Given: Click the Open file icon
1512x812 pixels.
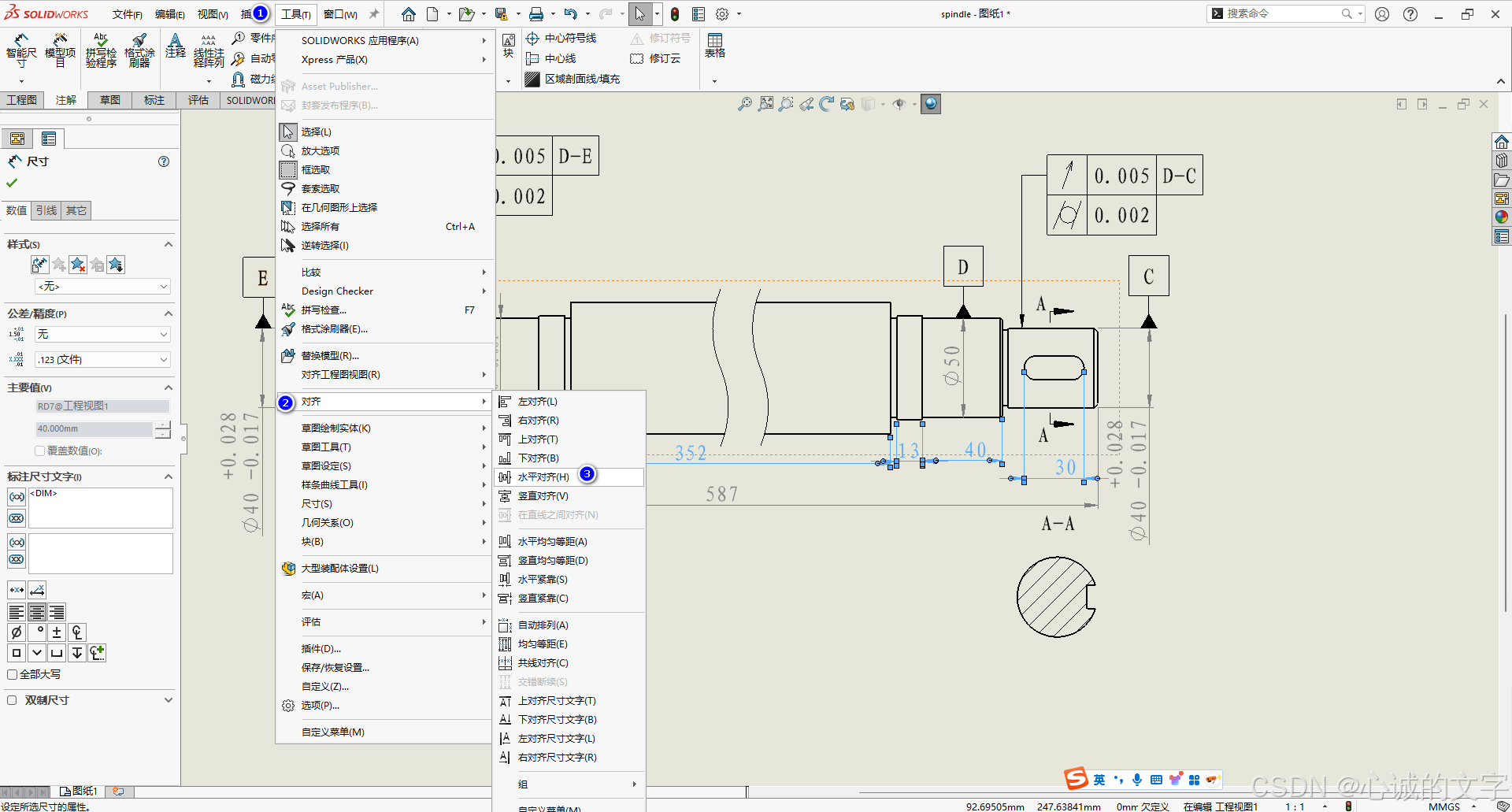Looking at the screenshot, I should tap(466, 14).
